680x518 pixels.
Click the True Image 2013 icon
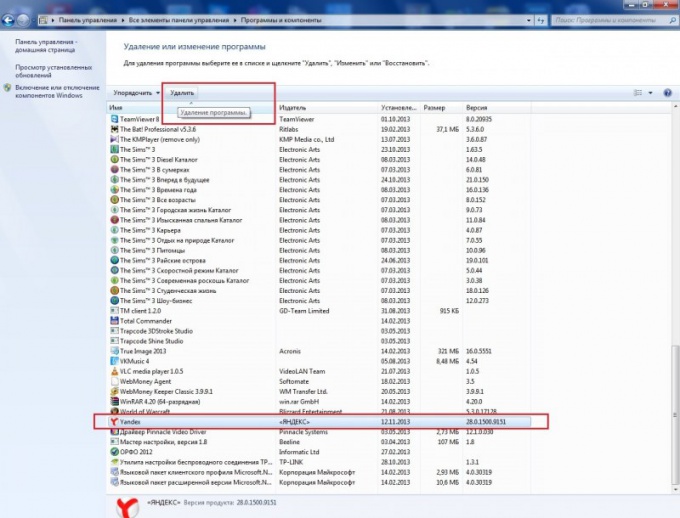point(114,351)
